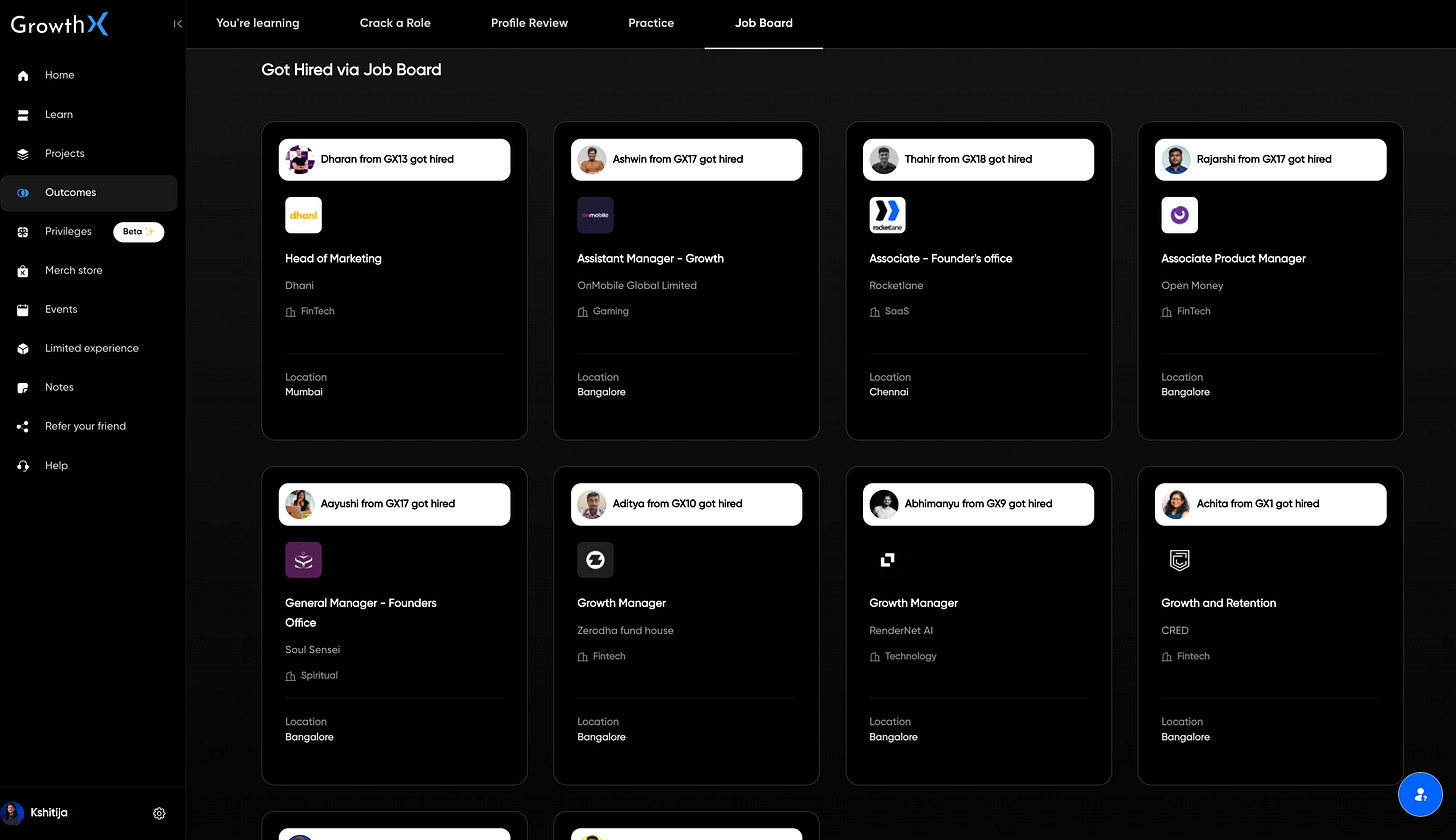Click Dharan's avatar photo
This screenshot has height=840, width=1456.
[300, 159]
